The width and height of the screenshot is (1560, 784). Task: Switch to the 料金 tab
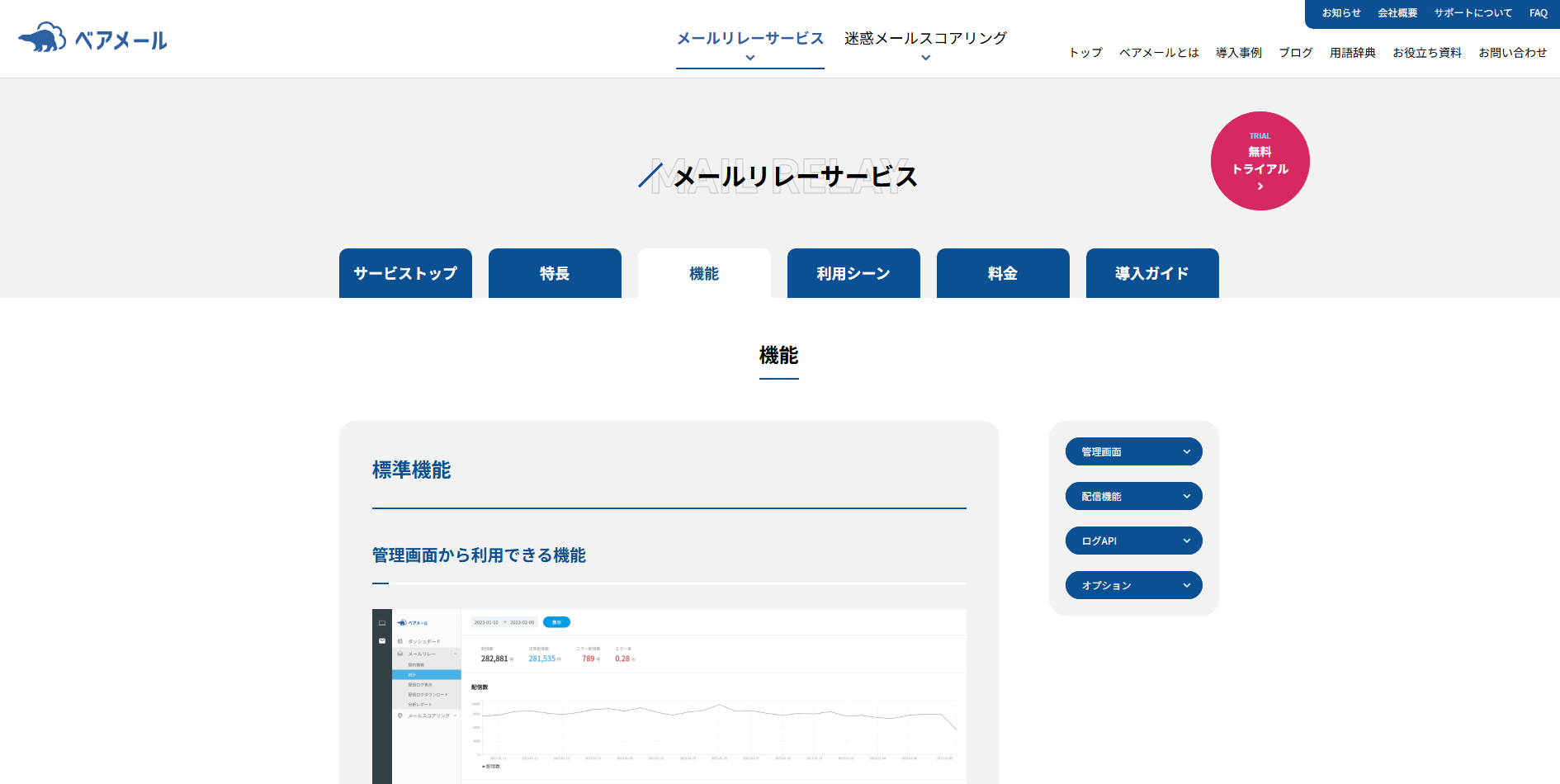(x=1003, y=273)
